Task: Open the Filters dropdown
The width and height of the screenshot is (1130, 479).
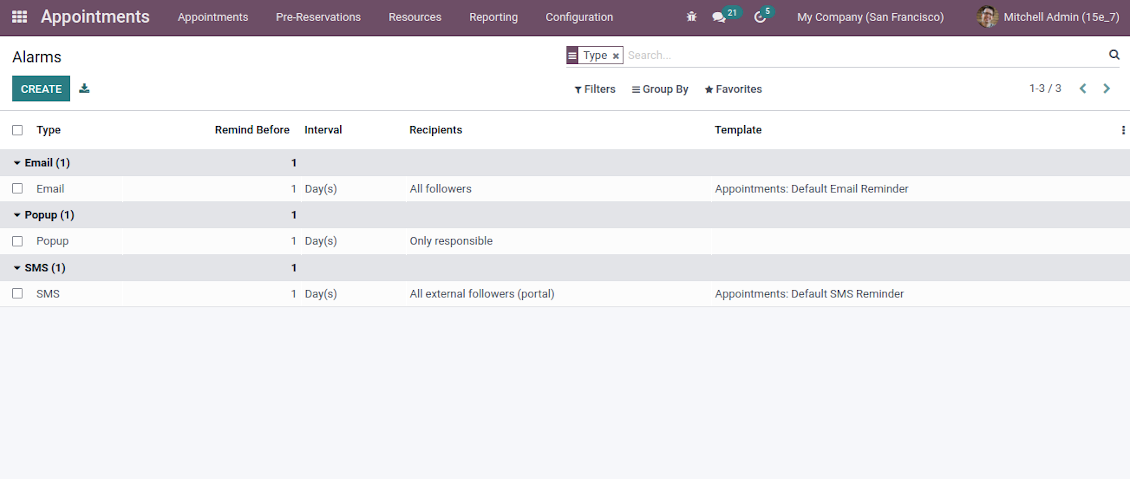Action: tap(595, 89)
